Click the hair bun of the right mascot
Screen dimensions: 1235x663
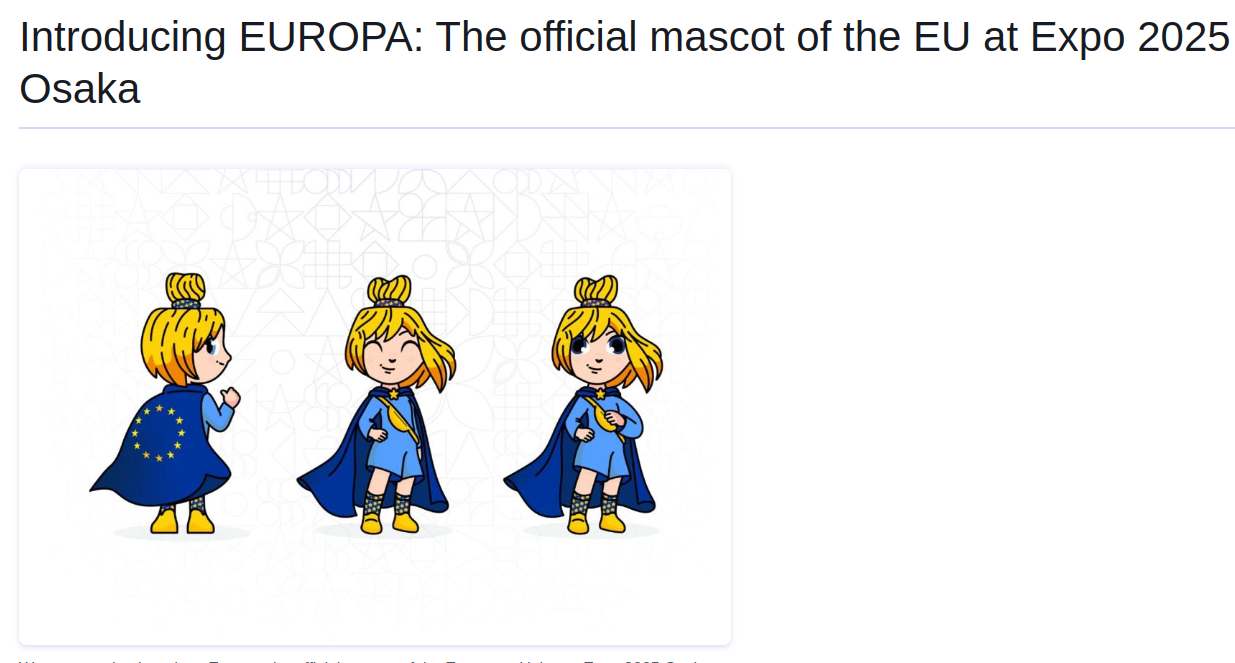596,291
